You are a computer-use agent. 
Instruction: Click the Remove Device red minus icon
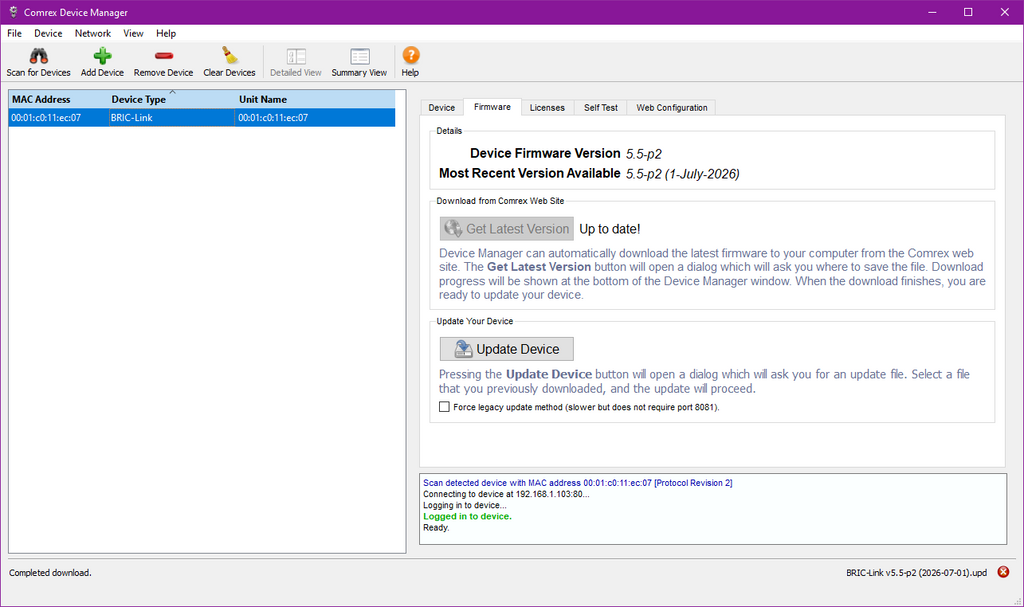pos(163,56)
